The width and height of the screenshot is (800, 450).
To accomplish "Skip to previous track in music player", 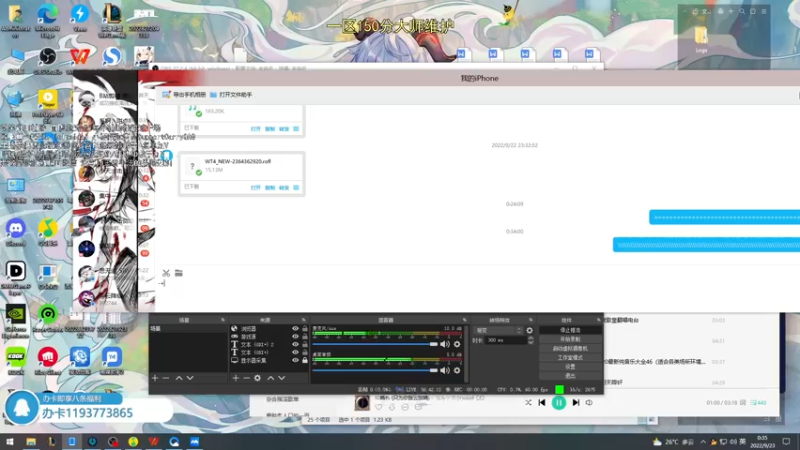I will 542,403.
